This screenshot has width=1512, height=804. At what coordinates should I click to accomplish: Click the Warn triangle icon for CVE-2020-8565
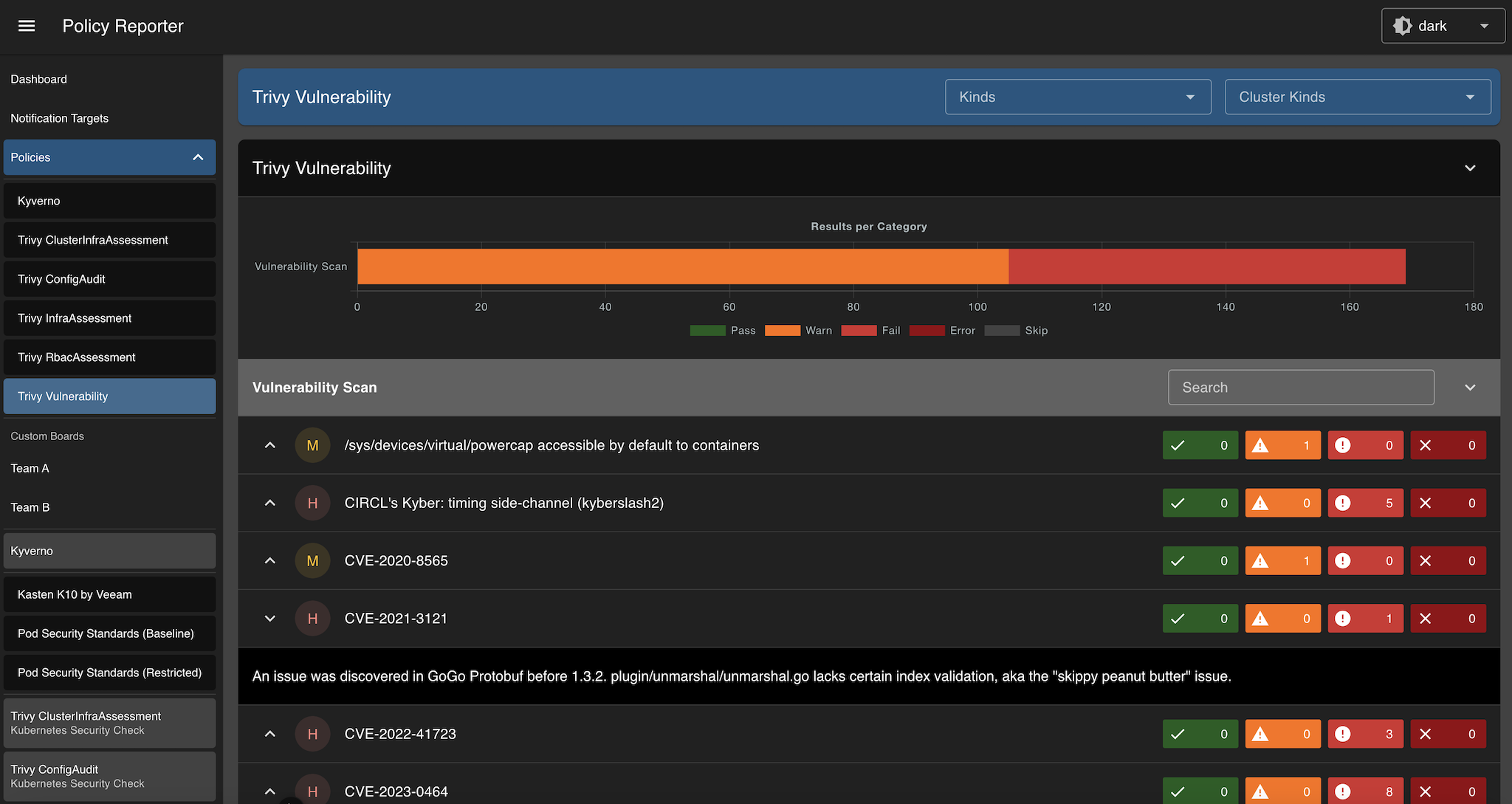[x=1261, y=560]
